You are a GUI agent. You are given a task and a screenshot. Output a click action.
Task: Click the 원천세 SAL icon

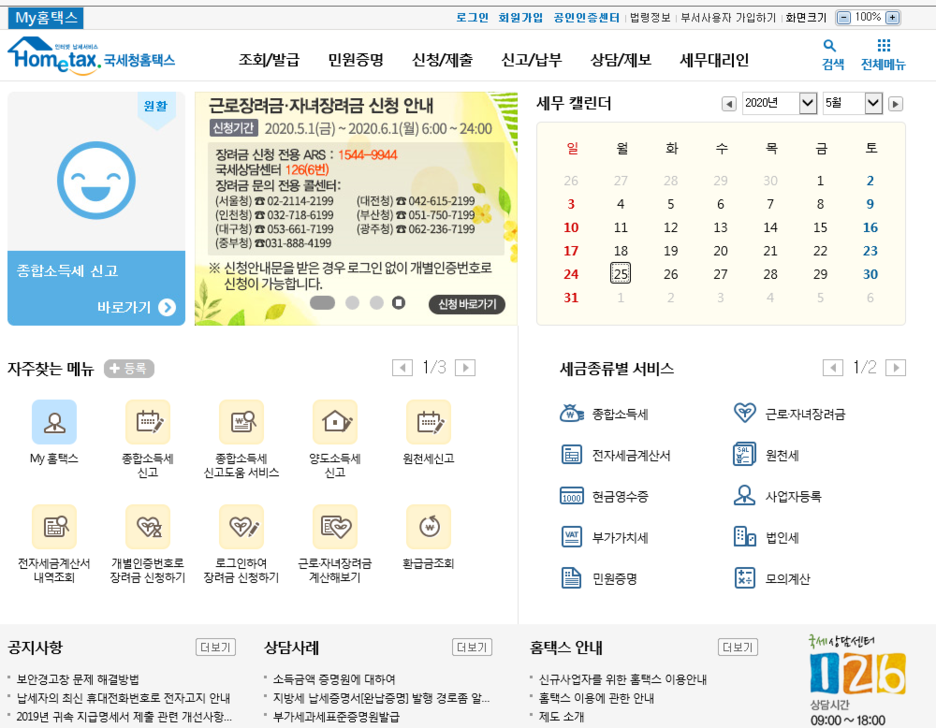744,454
